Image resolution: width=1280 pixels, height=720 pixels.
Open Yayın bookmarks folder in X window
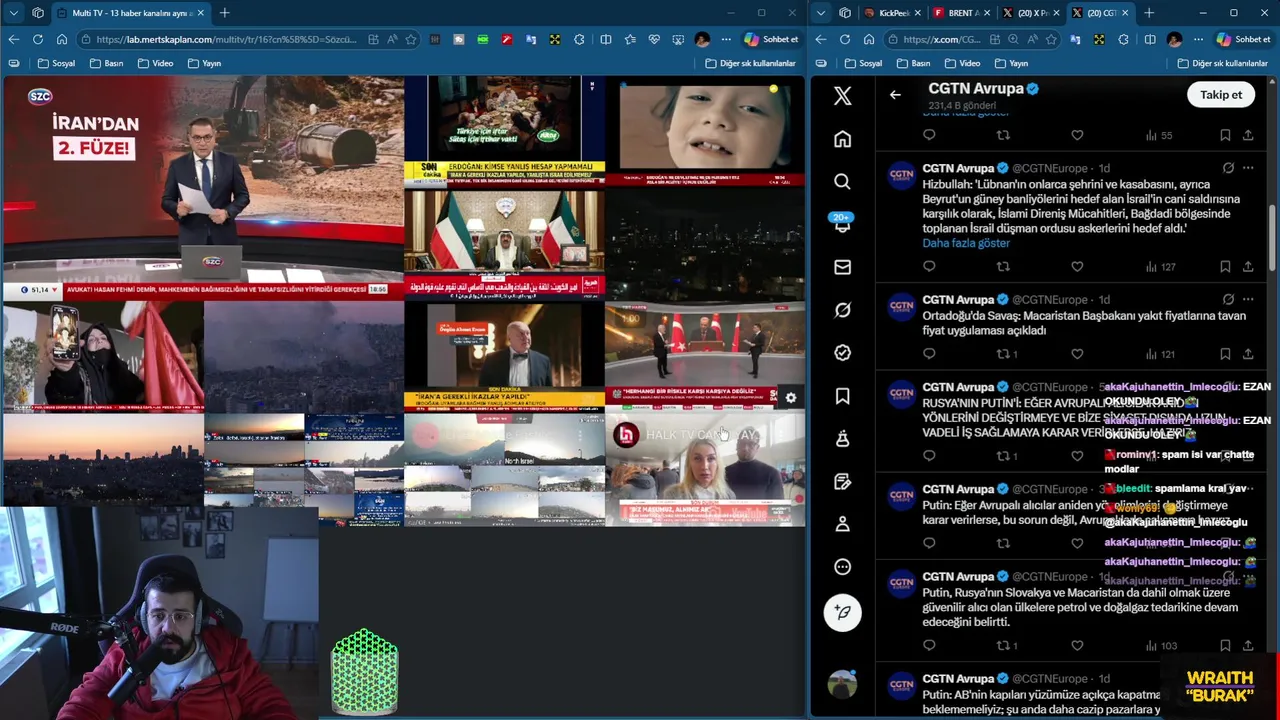(1011, 63)
